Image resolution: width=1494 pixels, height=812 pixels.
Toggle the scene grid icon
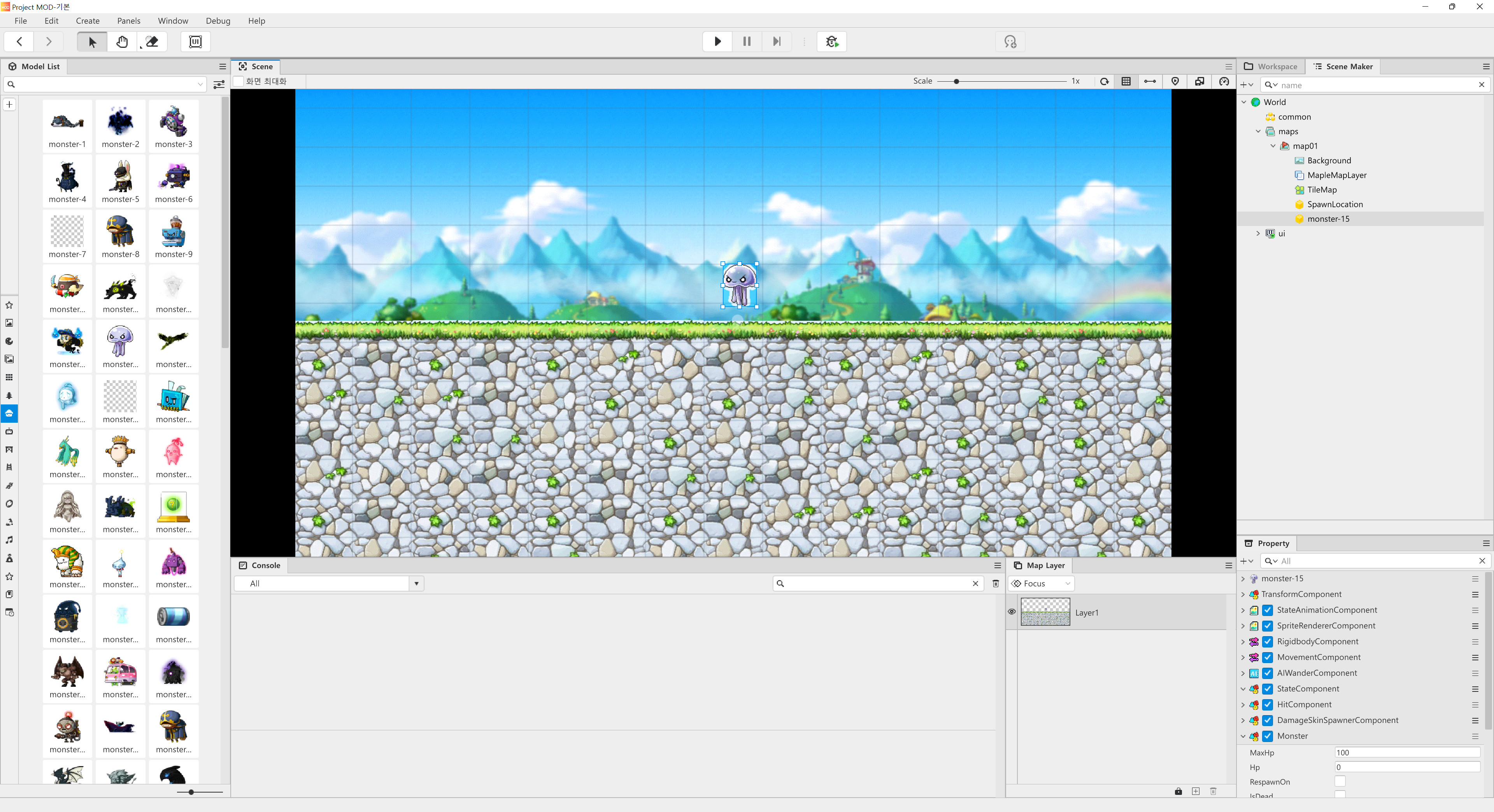1126,82
